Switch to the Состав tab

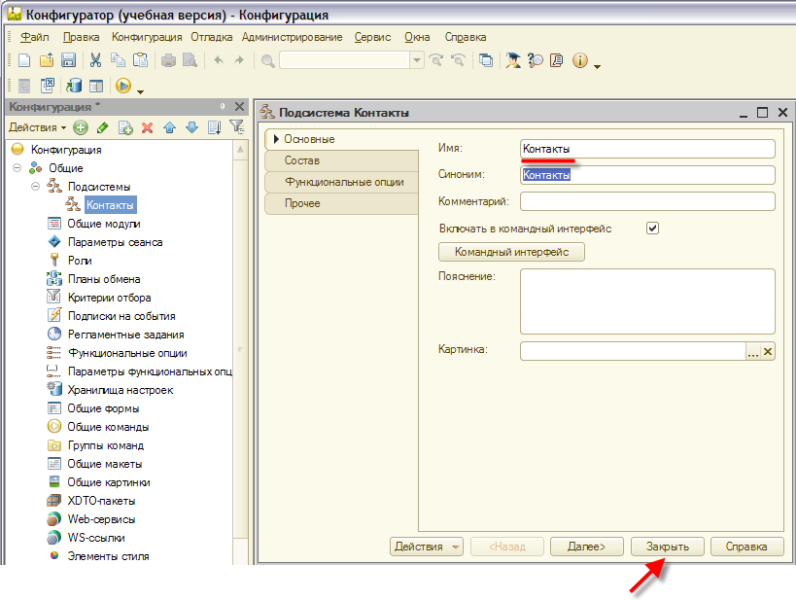pos(302,161)
